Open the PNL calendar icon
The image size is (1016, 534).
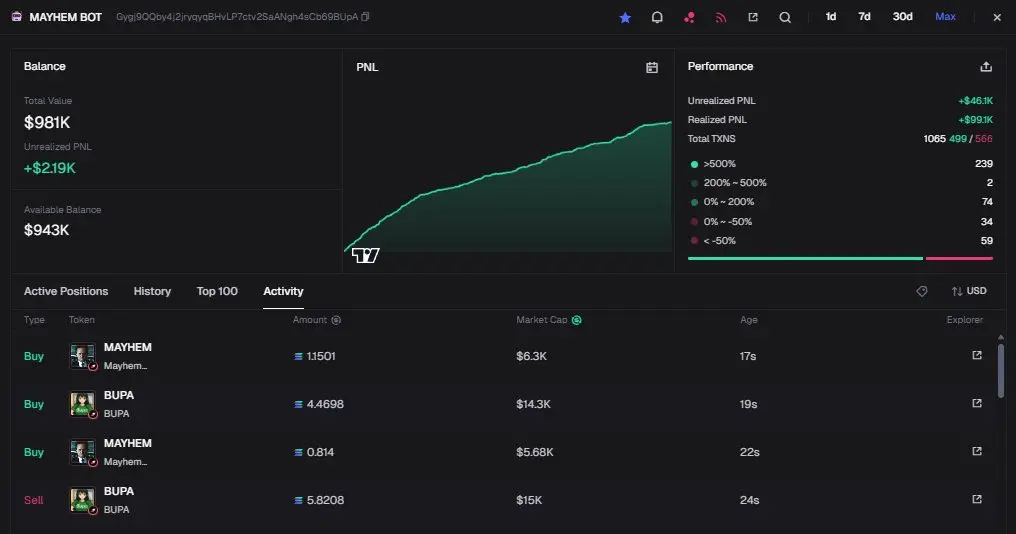tap(652, 67)
